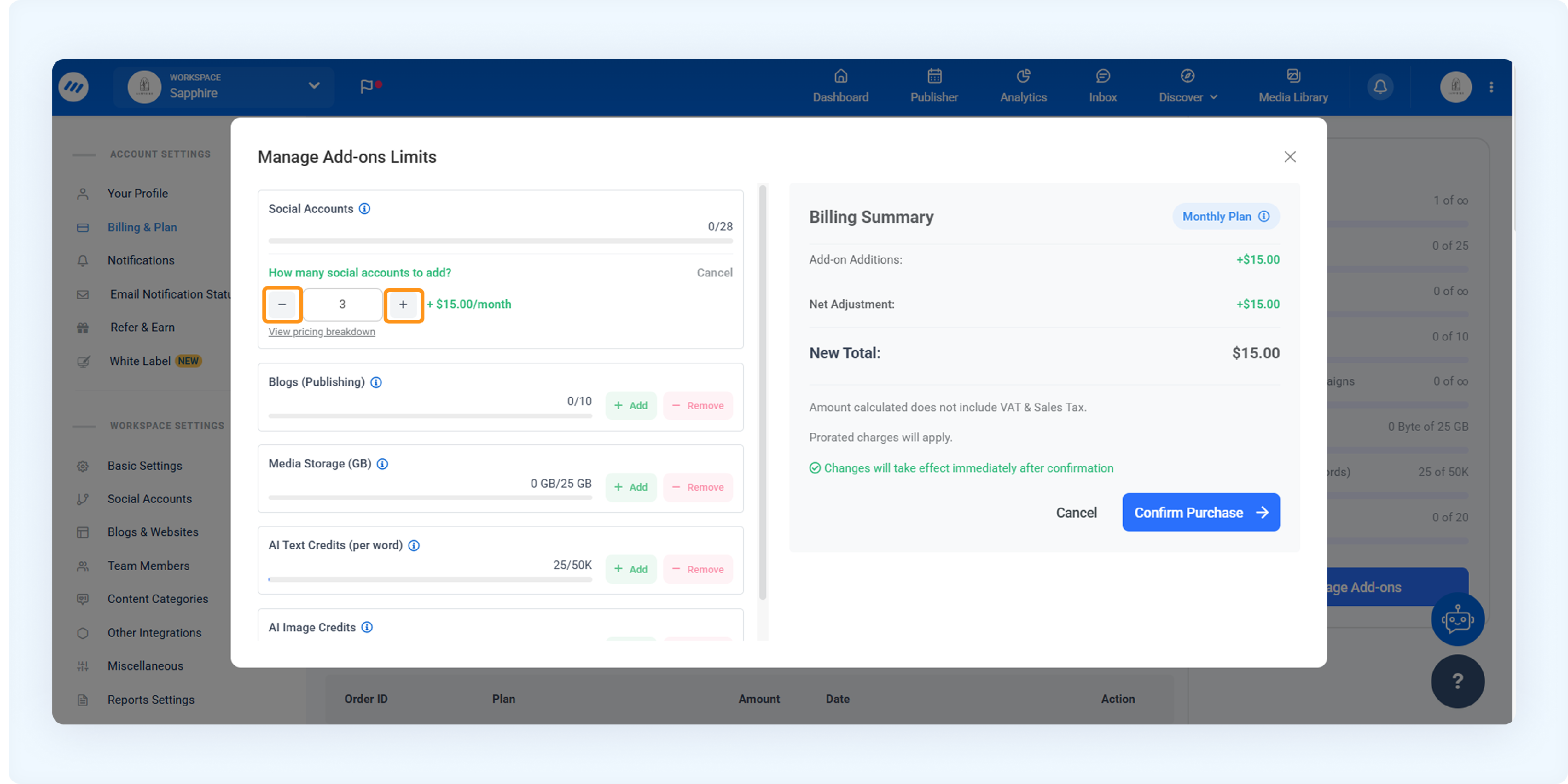Open Team Members settings
The image size is (1568, 784).
[x=148, y=566]
